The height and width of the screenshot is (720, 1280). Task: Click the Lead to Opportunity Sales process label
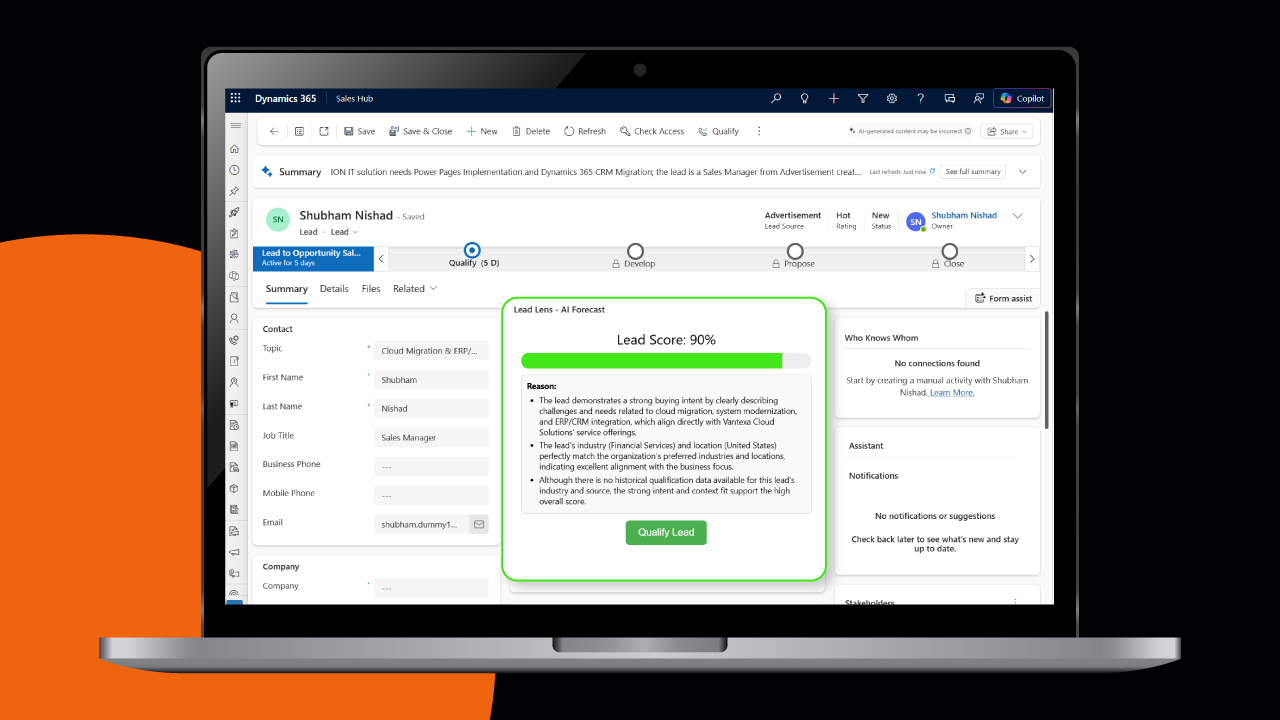coord(313,258)
